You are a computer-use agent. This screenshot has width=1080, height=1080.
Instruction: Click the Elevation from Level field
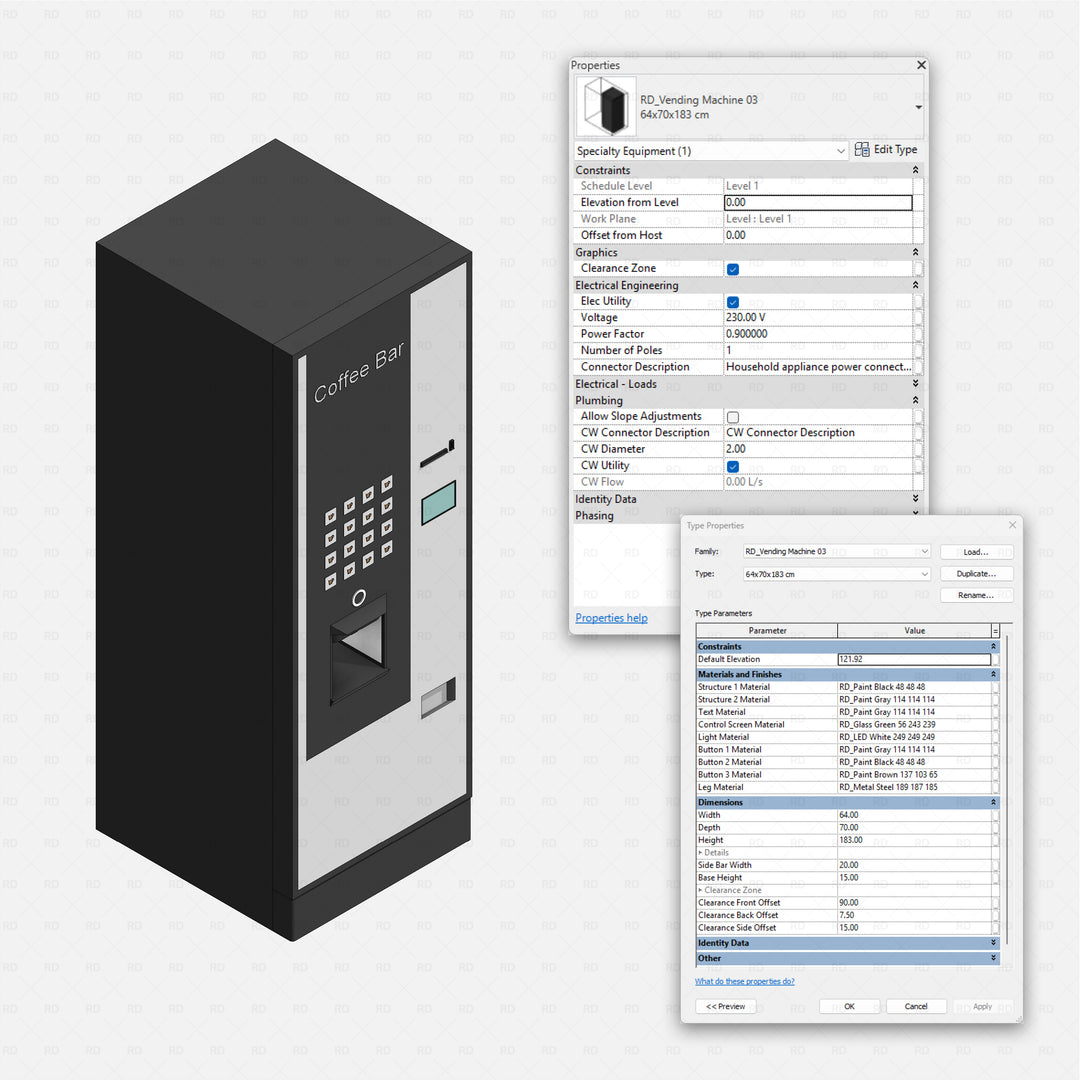pyautogui.click(x=818, y=202)
